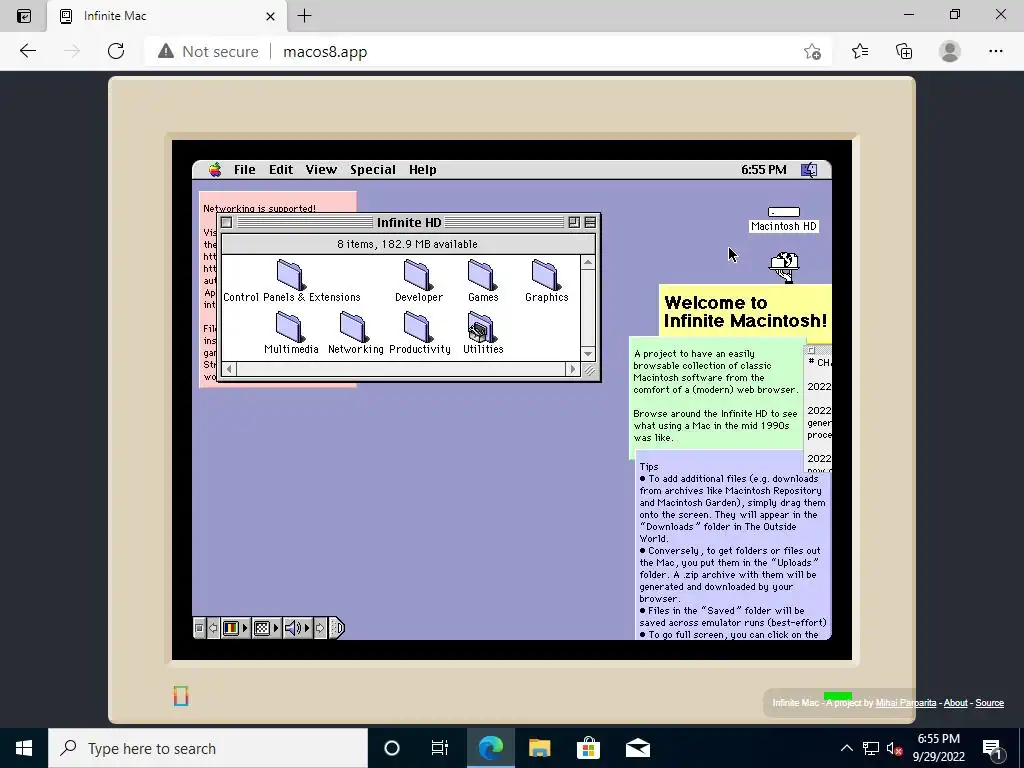1024x768 pixels.
Task: Open Mail app from taskbar
Action: [637, 748]
